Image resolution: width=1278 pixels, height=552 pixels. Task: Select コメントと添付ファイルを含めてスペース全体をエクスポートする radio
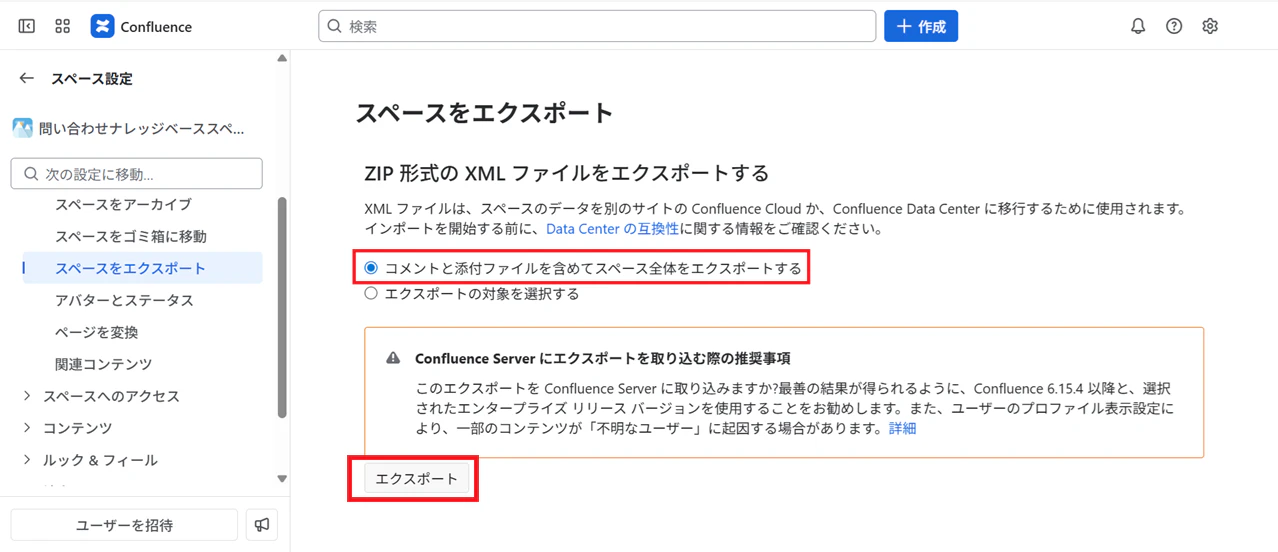[371, 268]
